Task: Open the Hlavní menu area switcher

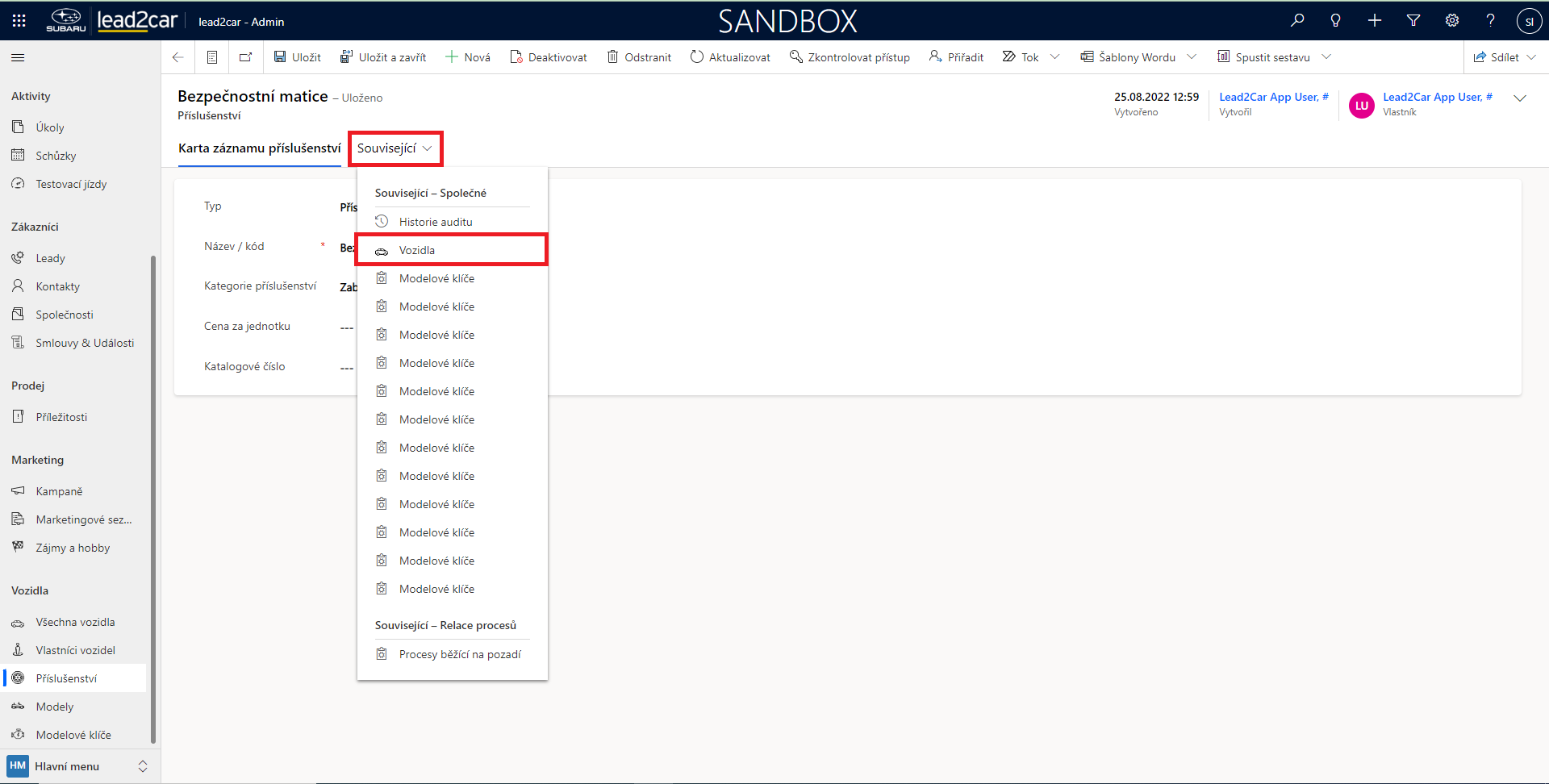Action: pyautogui.click(x=78, y=766)
